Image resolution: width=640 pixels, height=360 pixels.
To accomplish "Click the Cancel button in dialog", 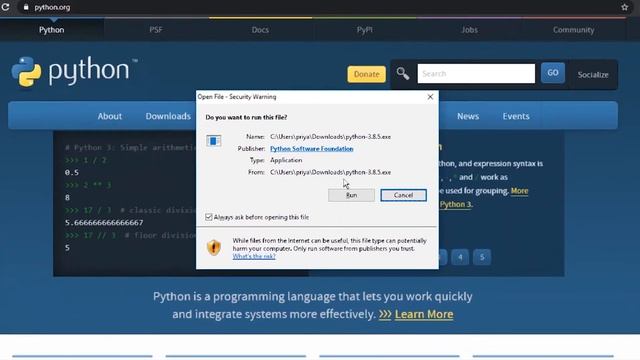I will coord(403,195).
